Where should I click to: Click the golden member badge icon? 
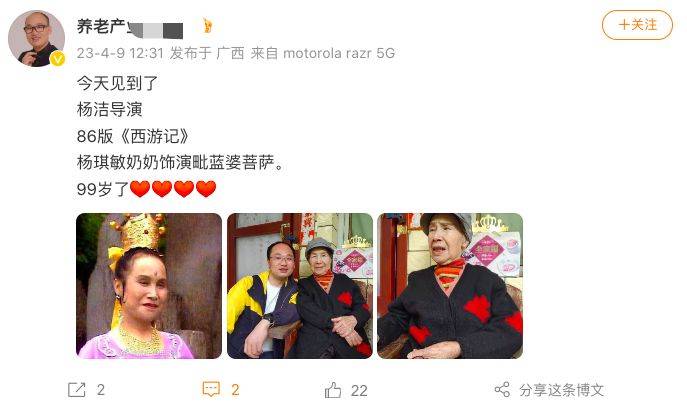tap(208, 25)
